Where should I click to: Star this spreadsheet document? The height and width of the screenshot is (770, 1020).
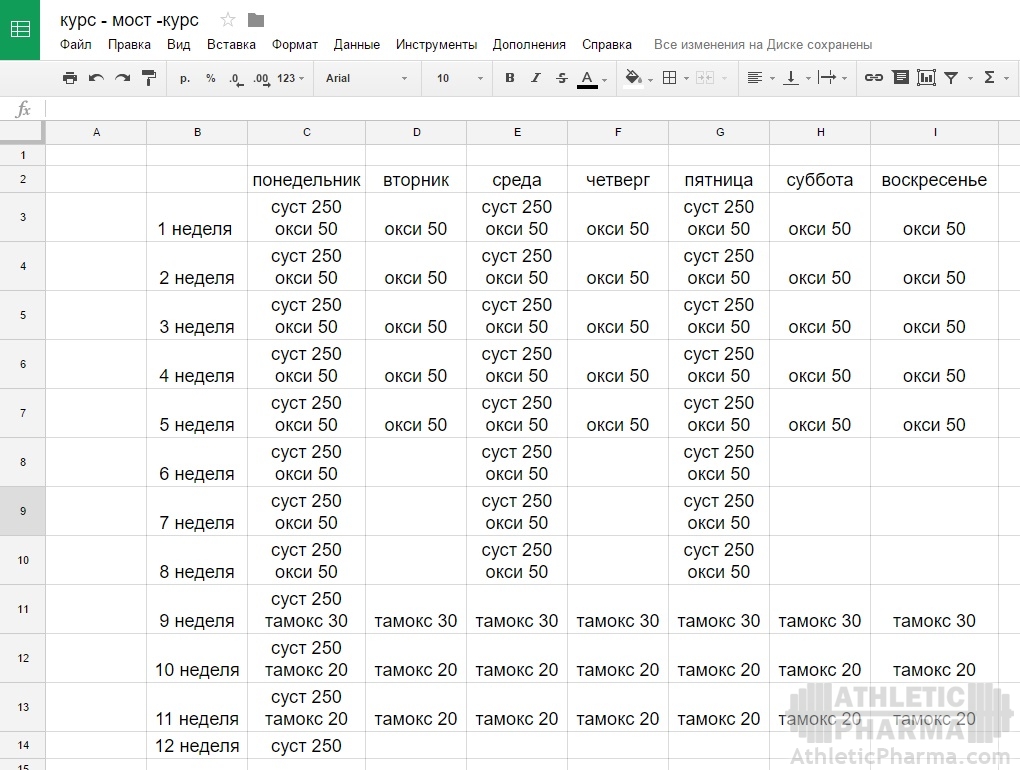click(228, 20)
